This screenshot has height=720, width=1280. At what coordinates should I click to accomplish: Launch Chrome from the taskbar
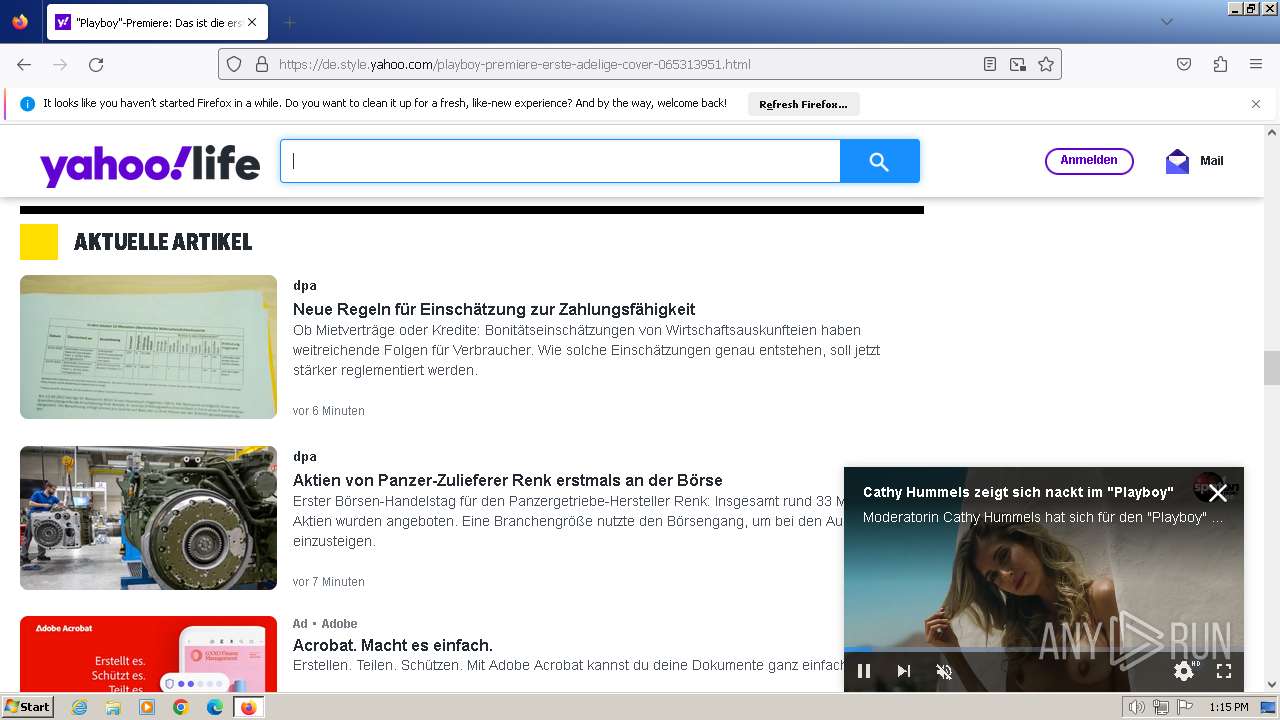[181, 707]
